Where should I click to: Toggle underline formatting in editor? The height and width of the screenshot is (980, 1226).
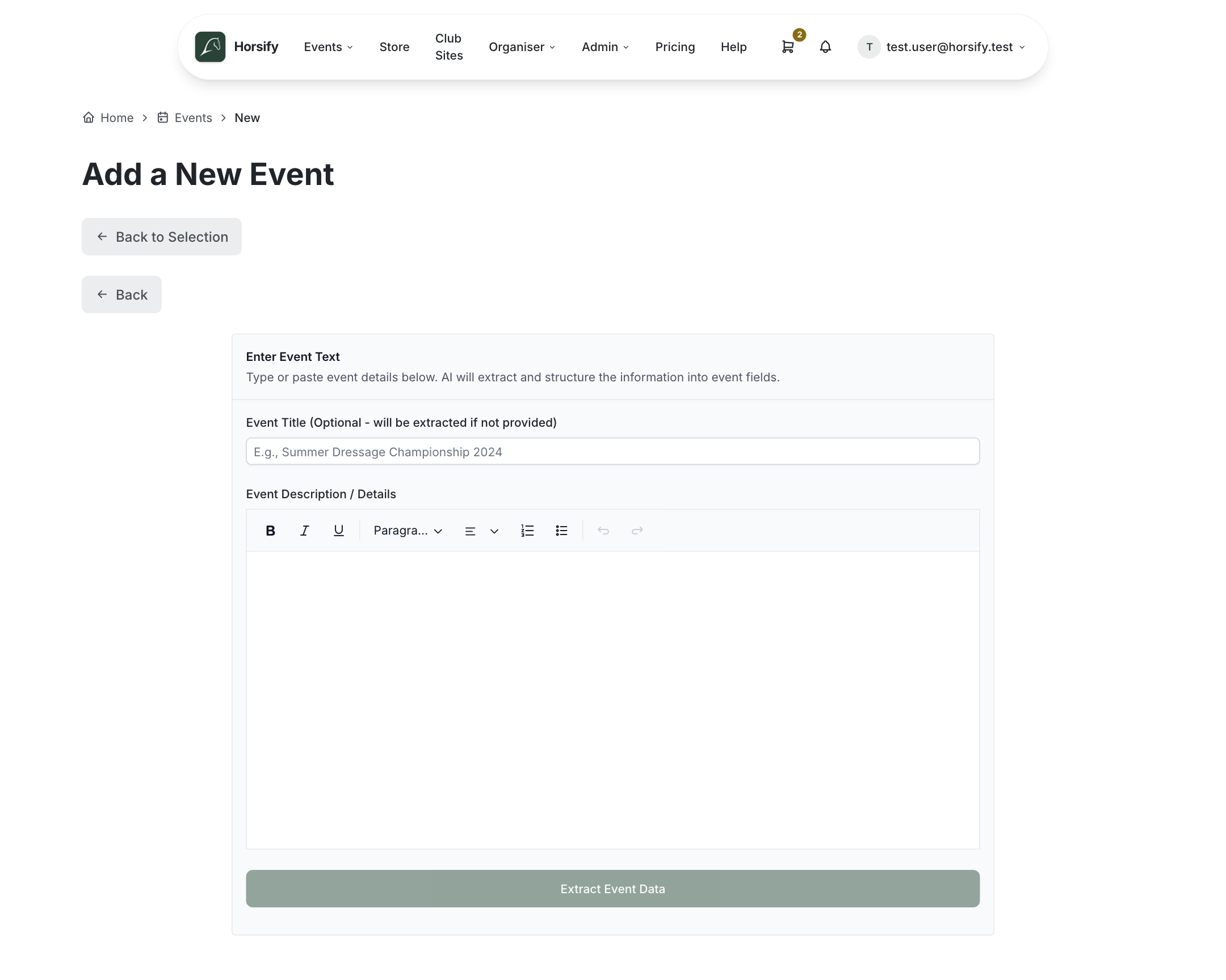click(x=338, y=531)
